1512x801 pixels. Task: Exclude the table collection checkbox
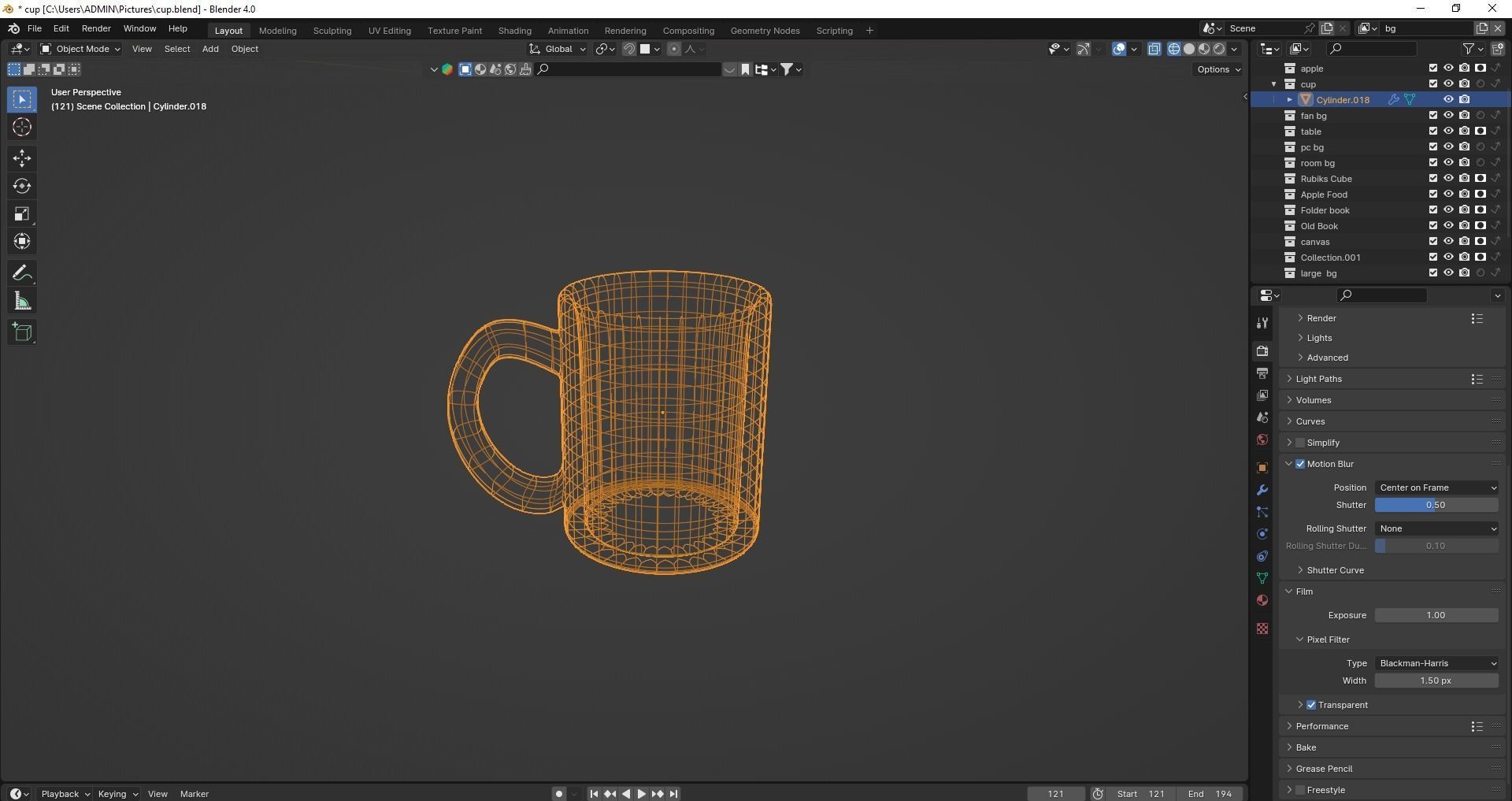1433,132
